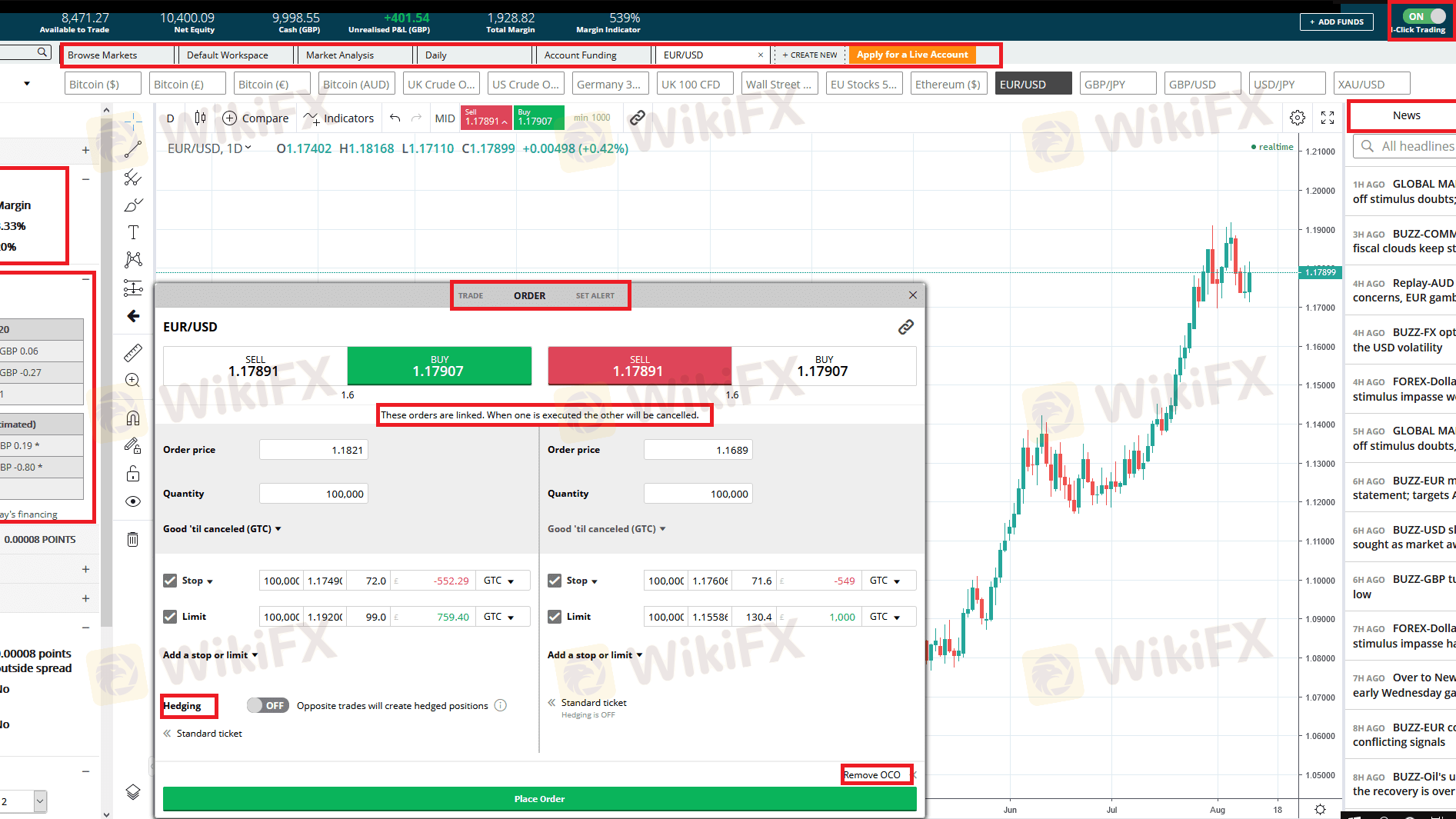Toggle stay in drawing mode

133,445
